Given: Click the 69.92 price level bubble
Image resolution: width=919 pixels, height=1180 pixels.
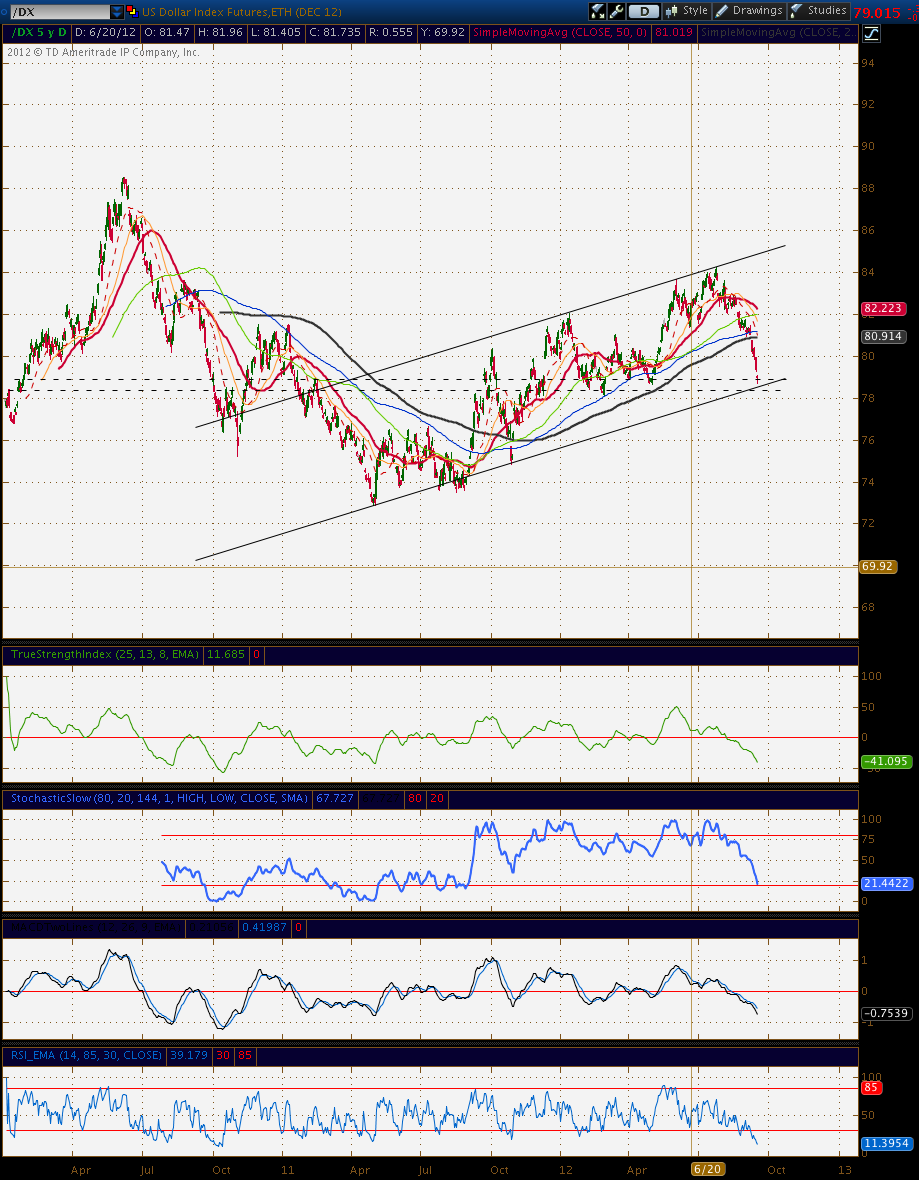Looking at the screenshot, I should 878,566.
